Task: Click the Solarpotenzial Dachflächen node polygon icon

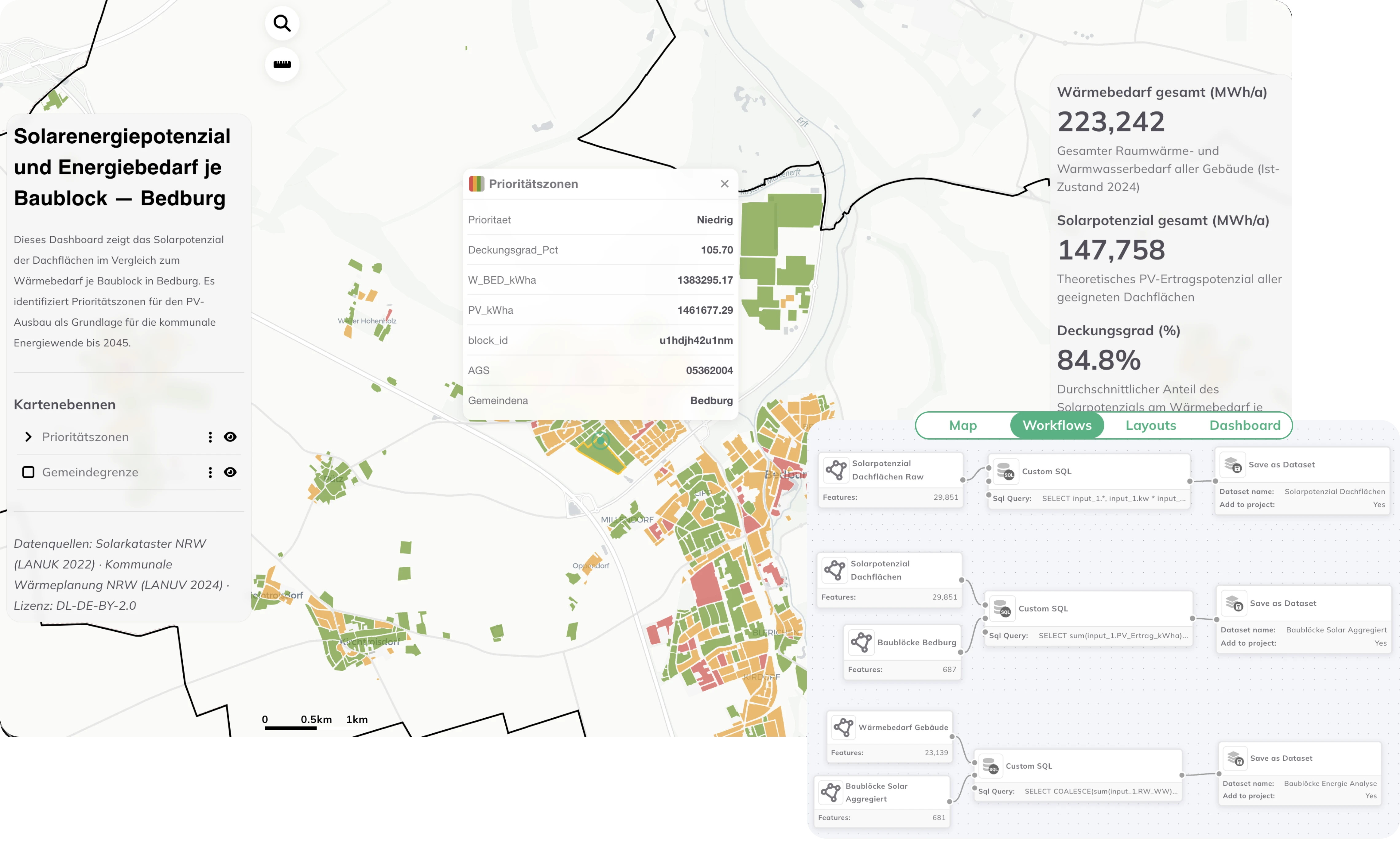Action: (x=835, y=570)
